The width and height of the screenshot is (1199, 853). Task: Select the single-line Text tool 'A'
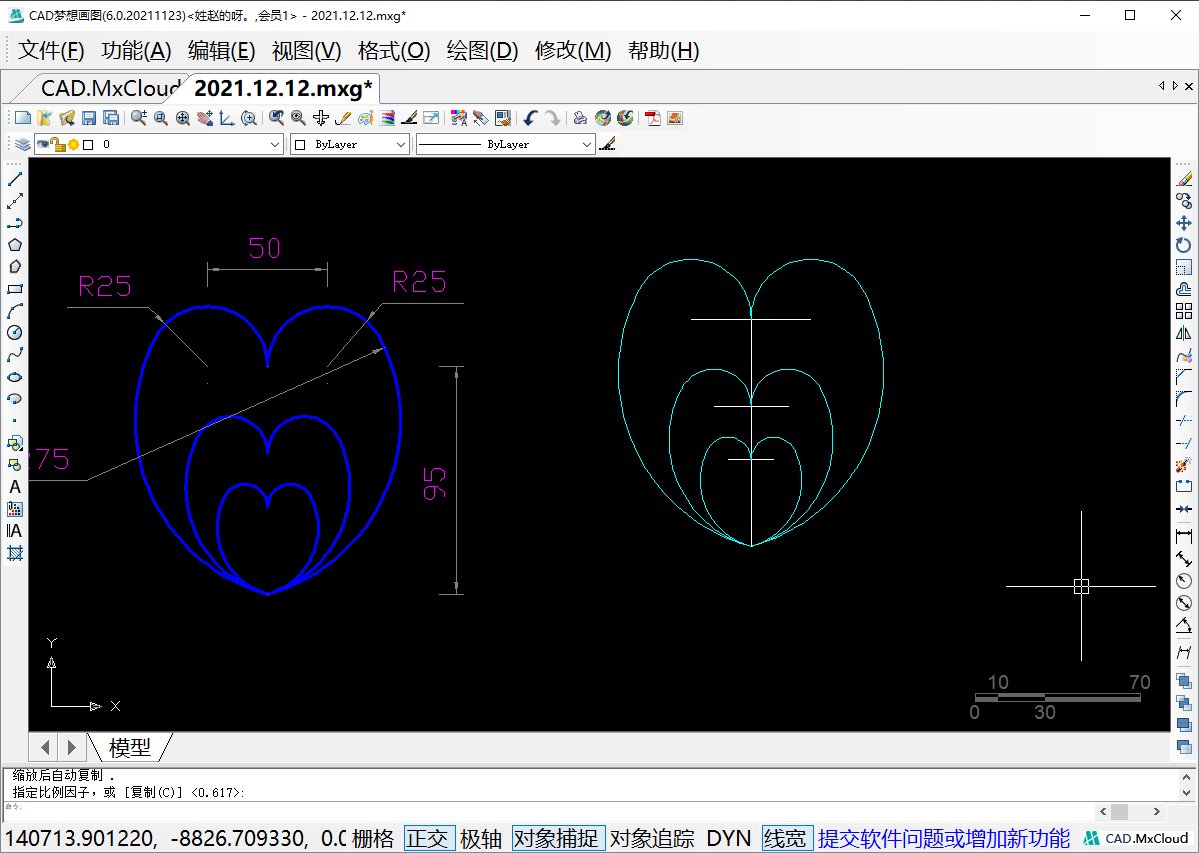[15, 487]
